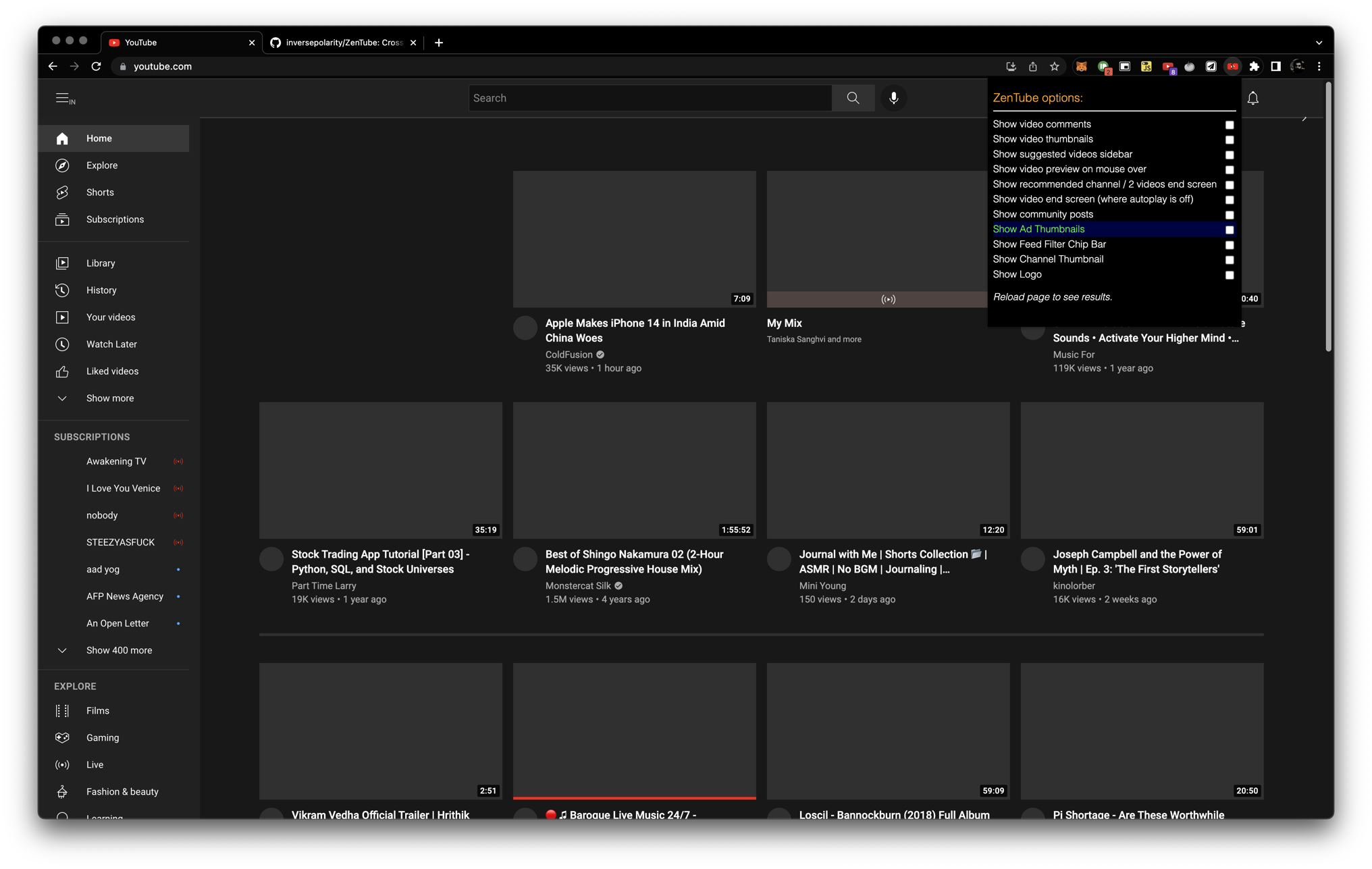Open the Watch Later sidebar item

tap(111, 344)
